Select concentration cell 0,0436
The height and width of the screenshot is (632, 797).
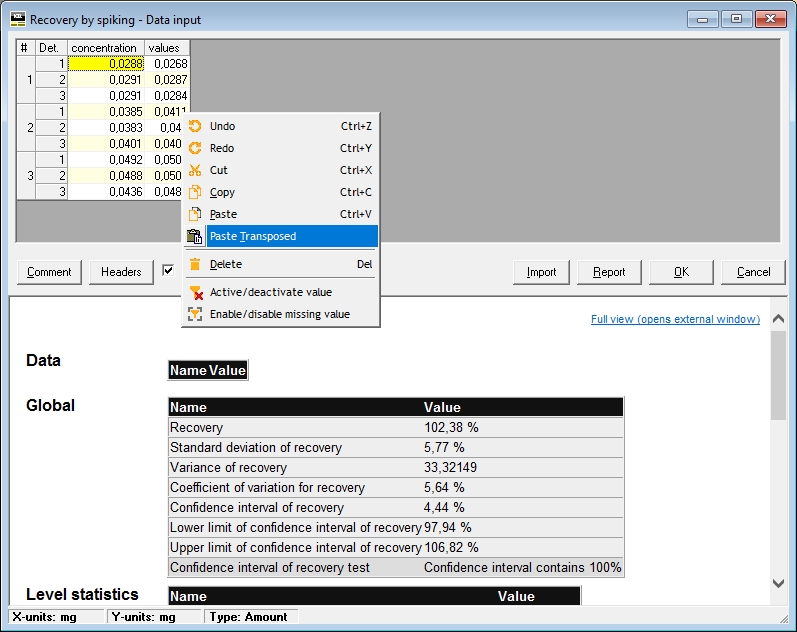(106, 192)
